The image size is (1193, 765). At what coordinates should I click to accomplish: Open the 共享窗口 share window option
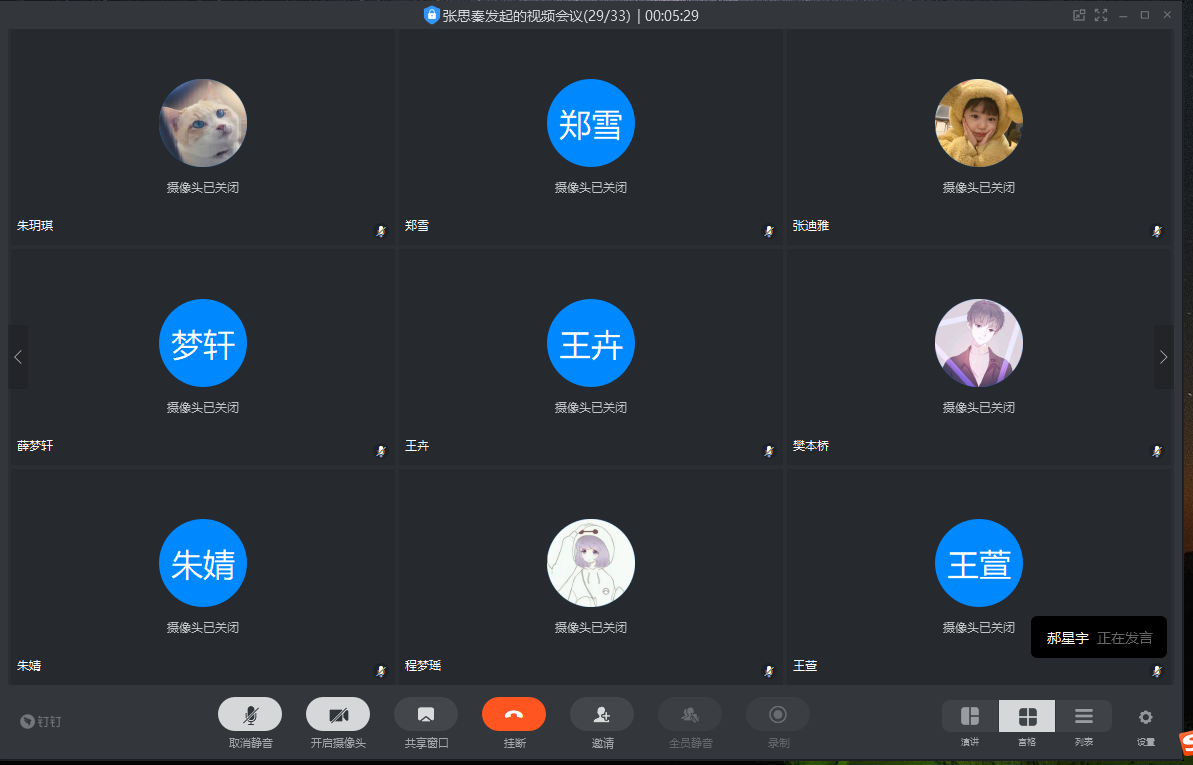click(426, 714)
